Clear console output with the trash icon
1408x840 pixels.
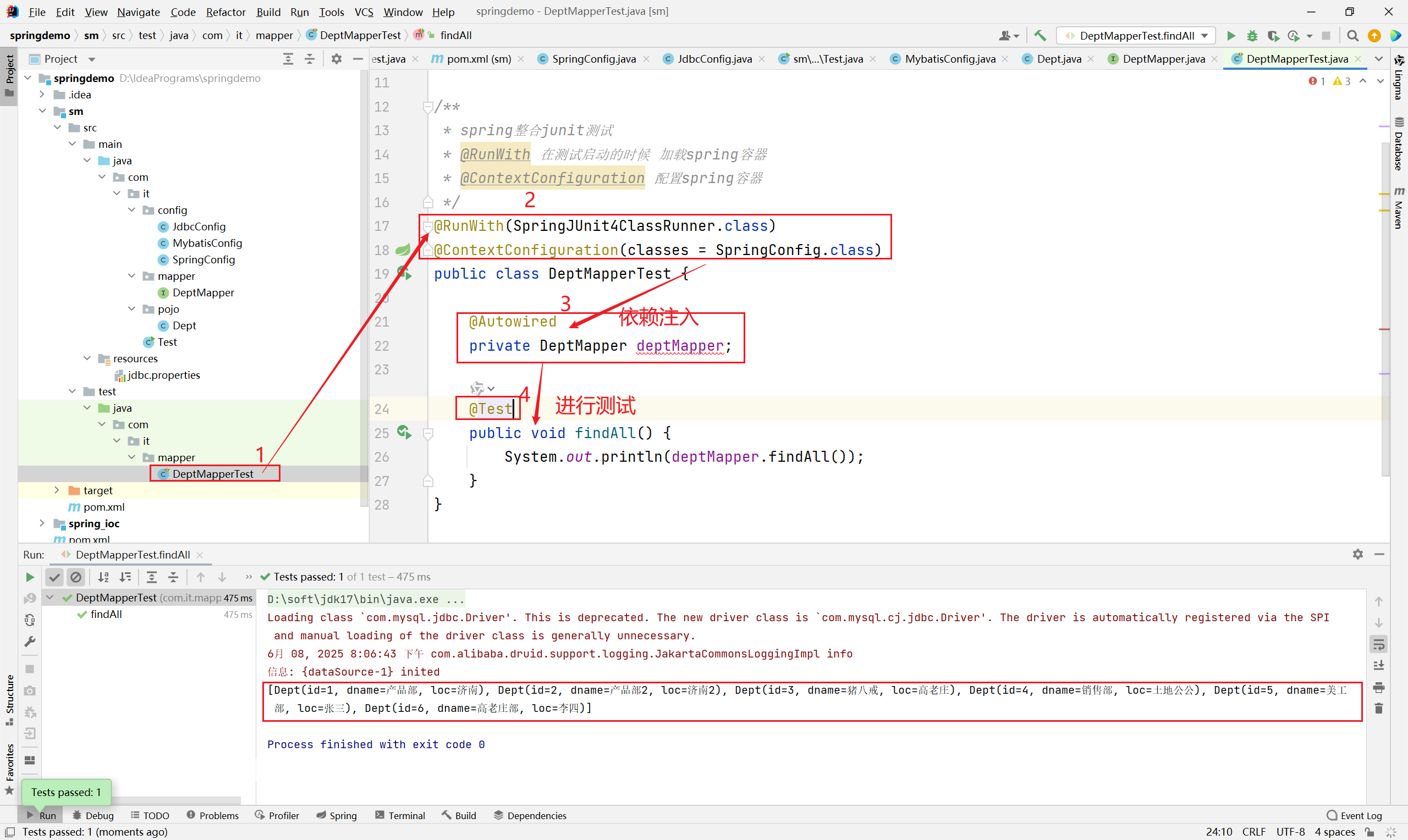click(x=1378, y=708)
